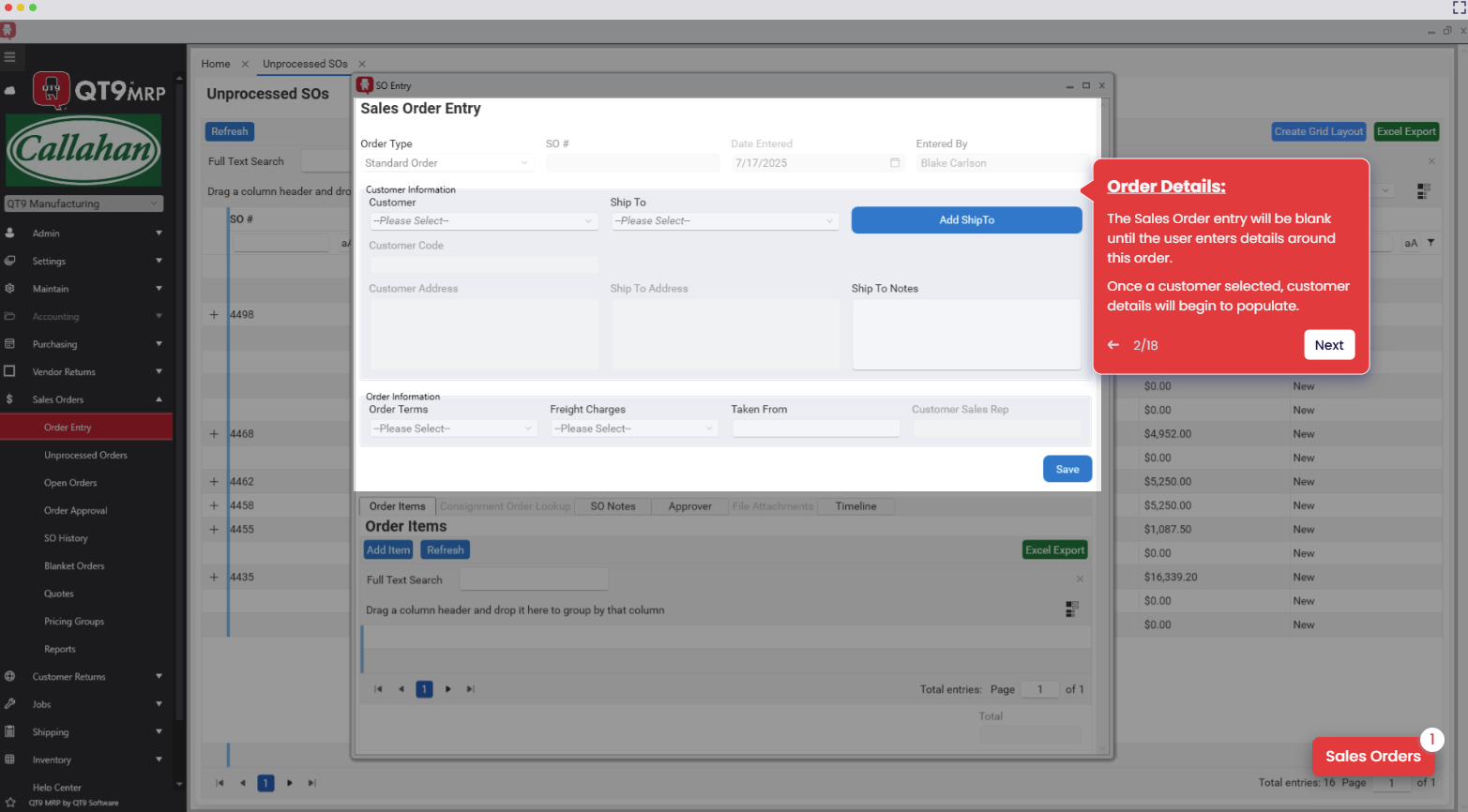Open the Freight Charges dropdown
Viewport: 1468px width, 812px height.
click(x=633, y=429)
